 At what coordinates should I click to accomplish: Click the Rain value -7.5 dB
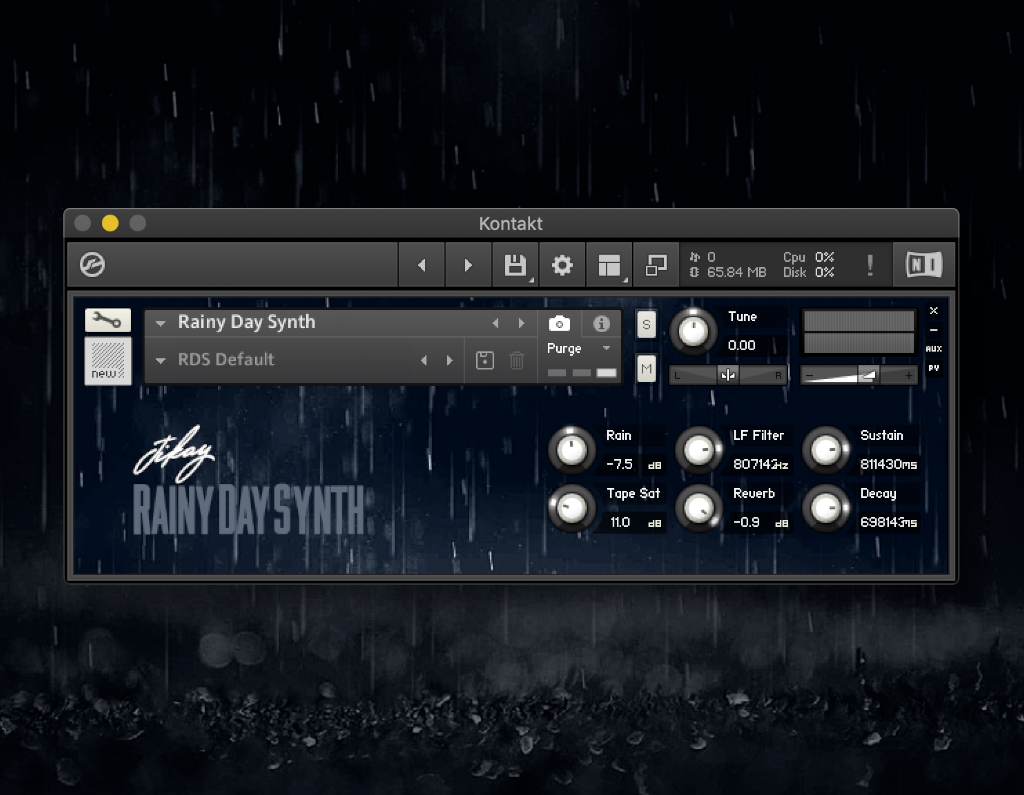point(634,464)
